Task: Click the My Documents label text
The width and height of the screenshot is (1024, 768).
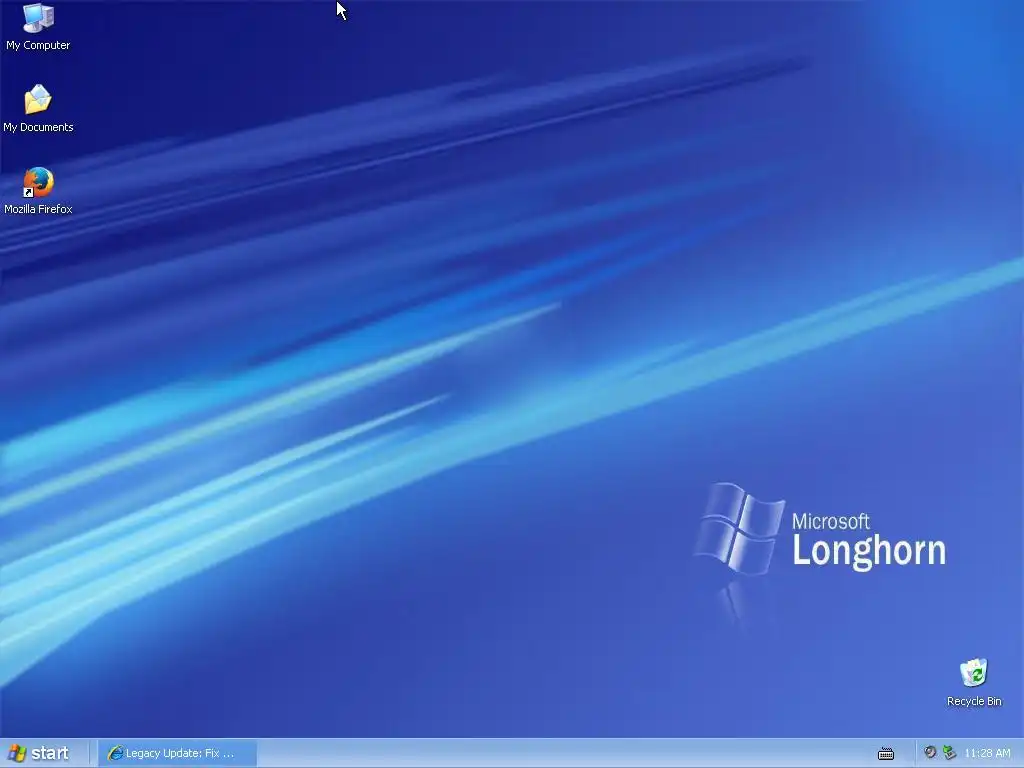Action: pos(38,127)
